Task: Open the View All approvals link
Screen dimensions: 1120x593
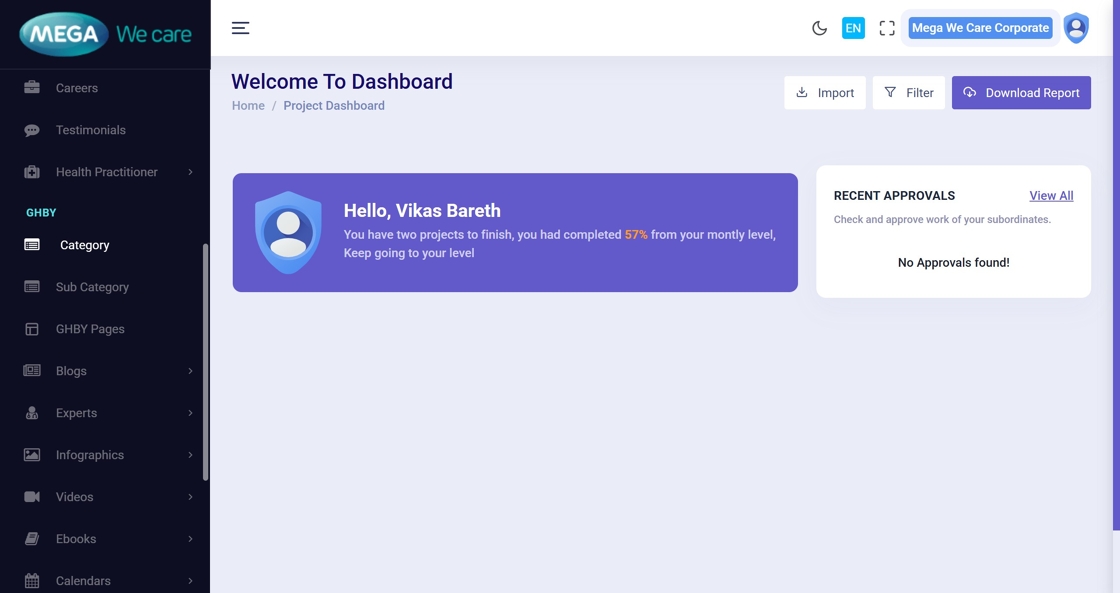Action: click(1051, 196)
